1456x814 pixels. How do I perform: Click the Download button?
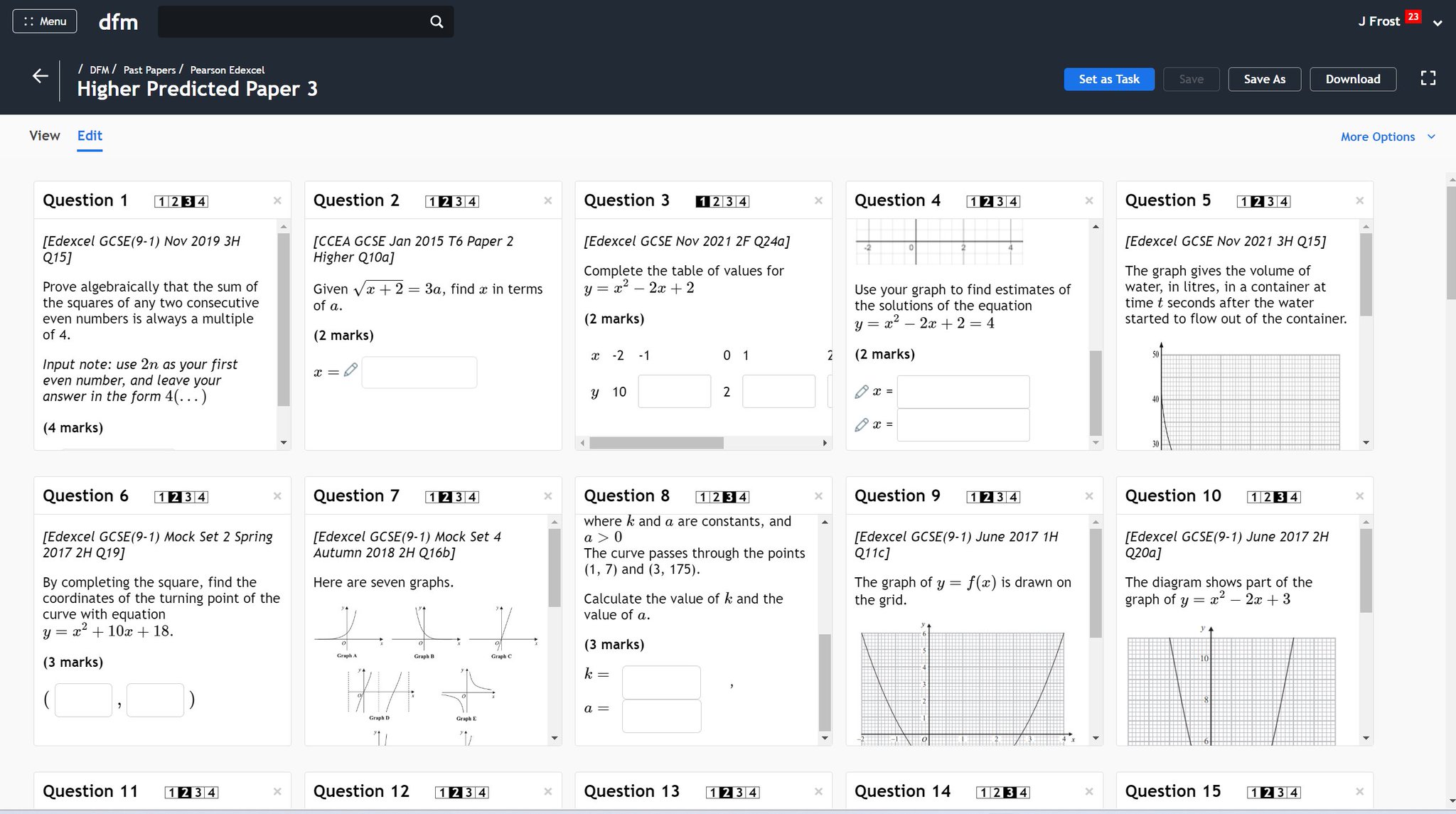1352,79
